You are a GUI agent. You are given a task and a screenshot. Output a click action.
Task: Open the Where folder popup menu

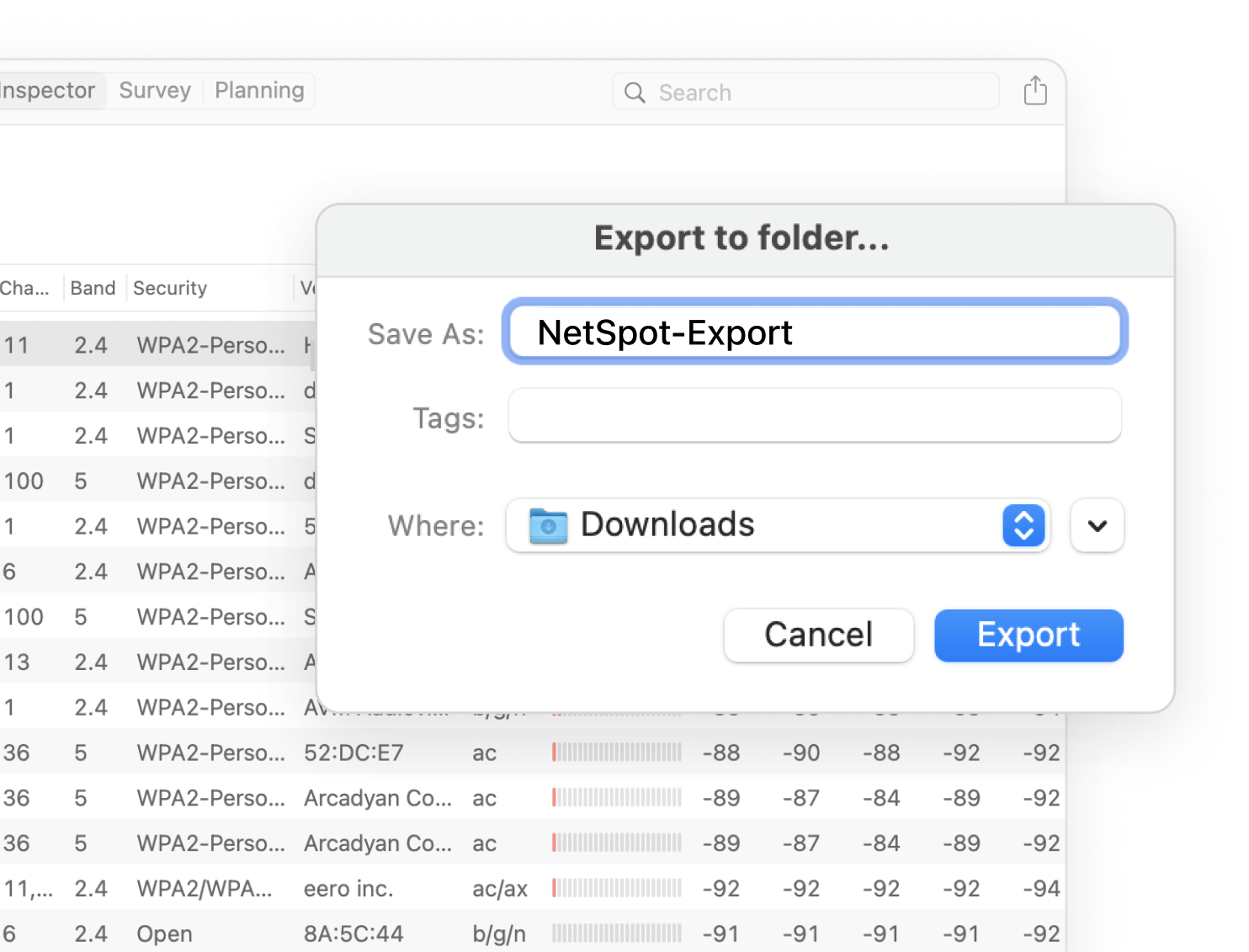[1023, 525]
